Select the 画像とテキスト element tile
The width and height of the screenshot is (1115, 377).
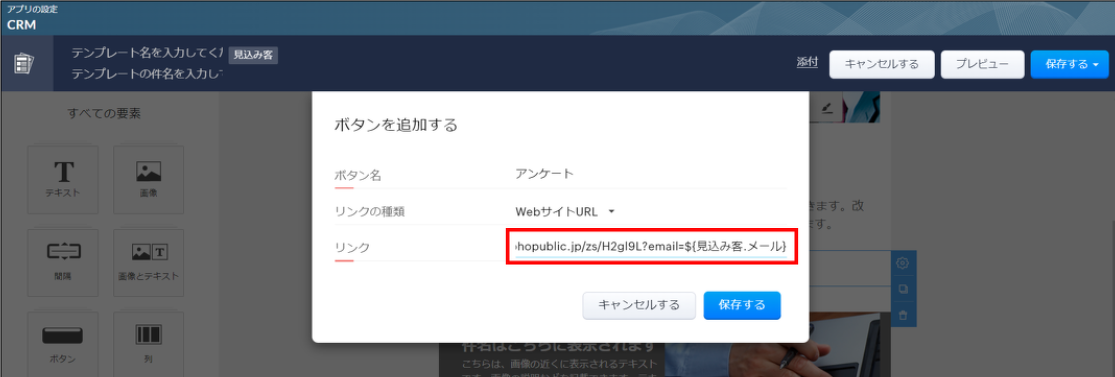(149, 262)
